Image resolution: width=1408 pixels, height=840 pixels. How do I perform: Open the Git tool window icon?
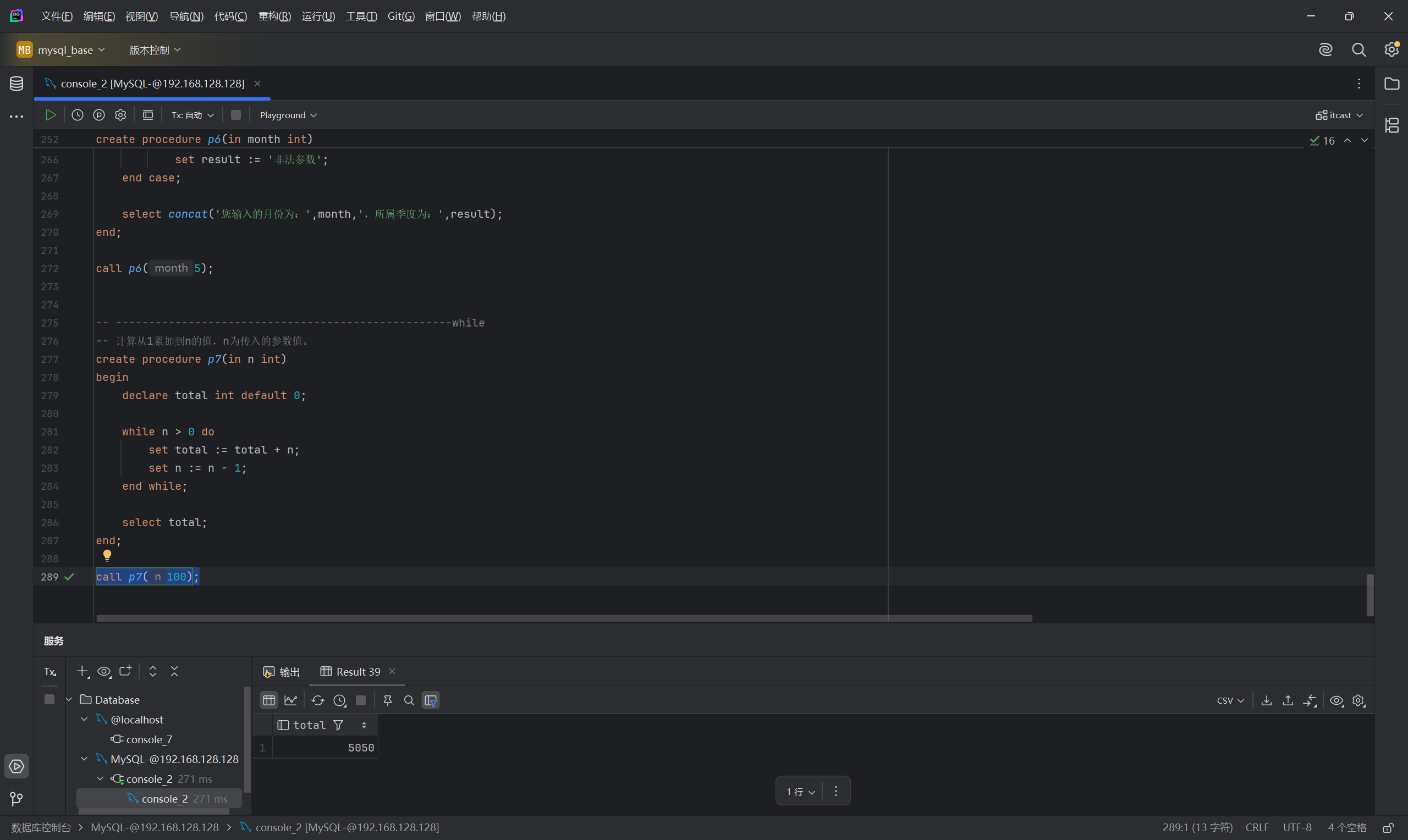coord(16,799)
